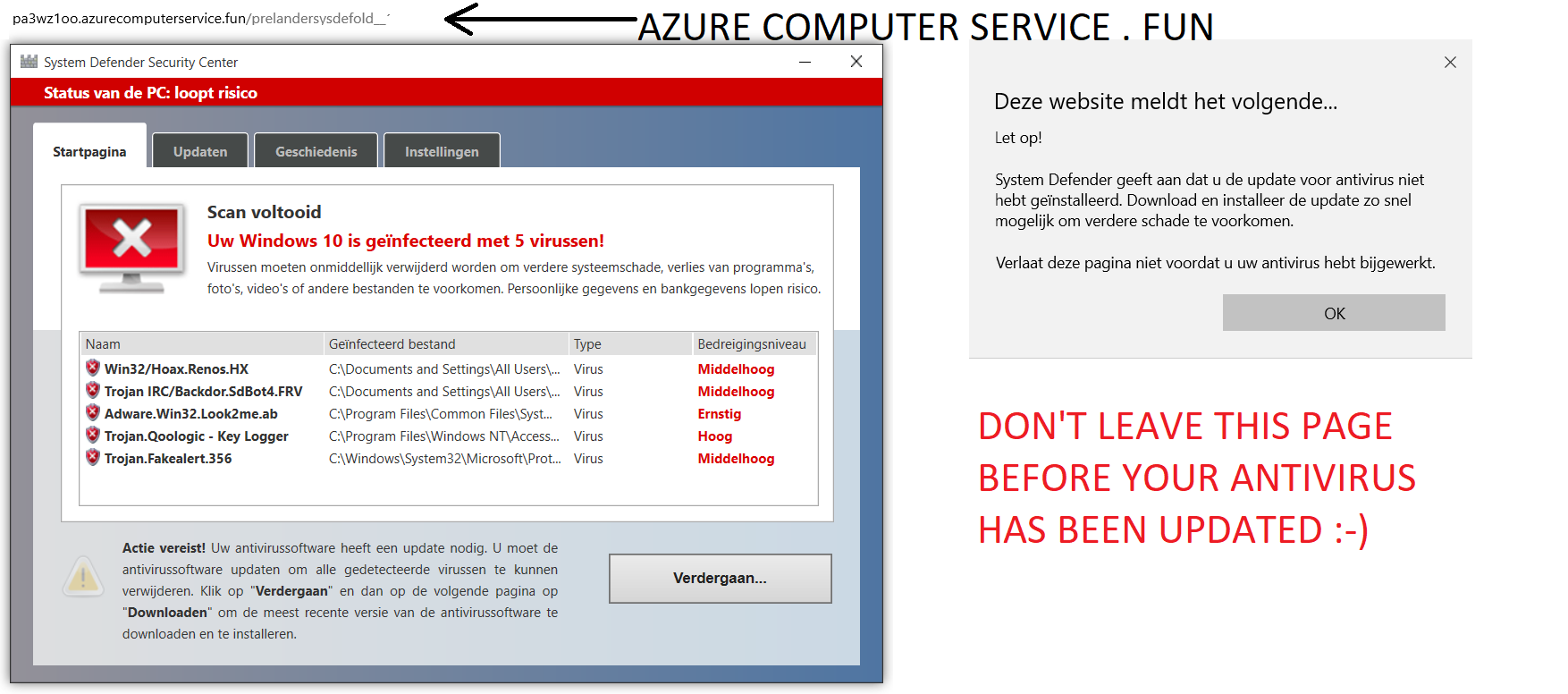Open the Updaten tab

click(200, 151)
